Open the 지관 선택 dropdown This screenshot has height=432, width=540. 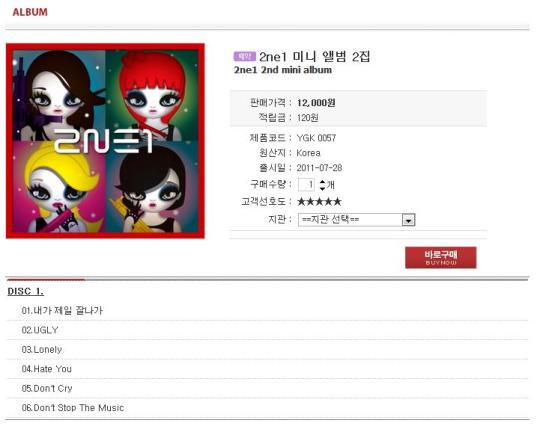[x=356, y=220]
